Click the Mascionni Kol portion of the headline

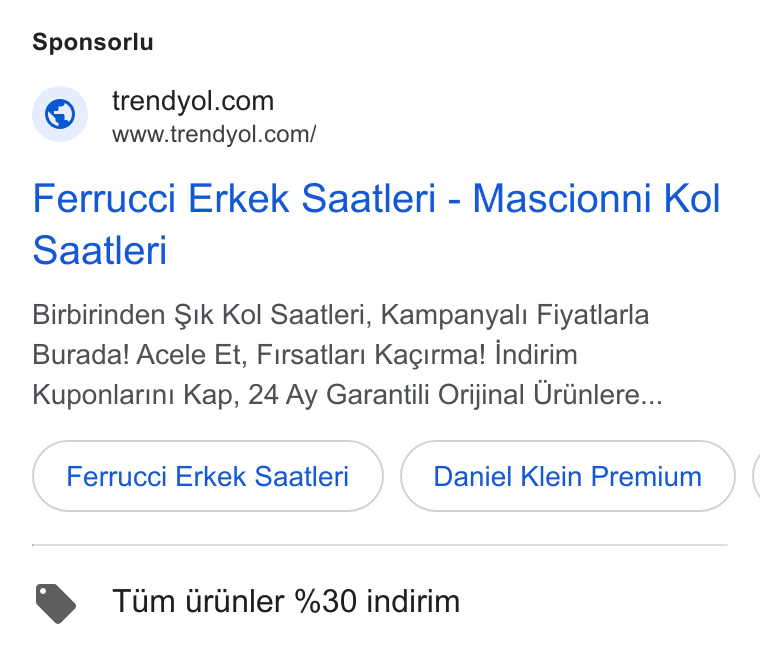596,199
